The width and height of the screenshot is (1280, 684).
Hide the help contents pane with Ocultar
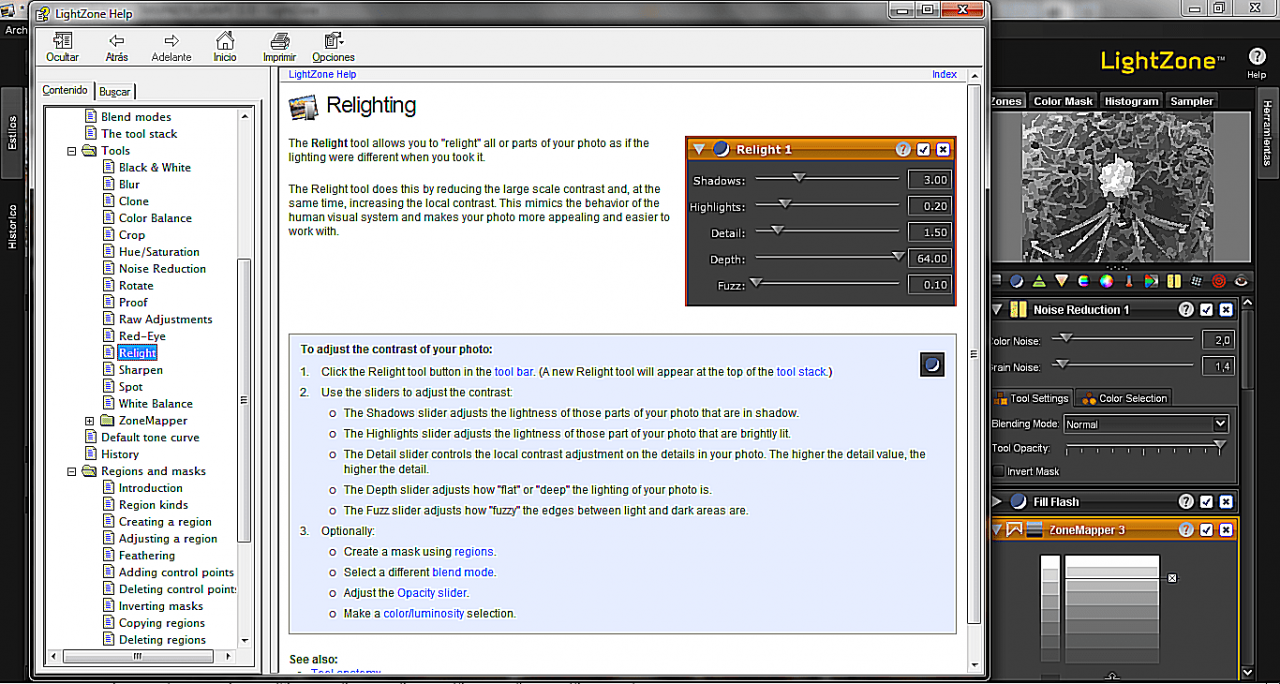[x=63, y=46]
